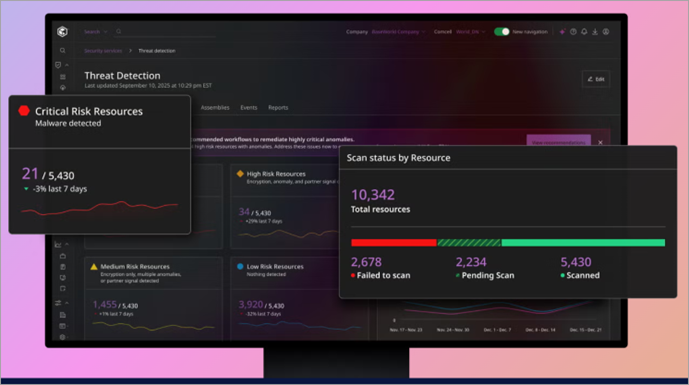This screenshot has width=689, height=385.
Task: Click the analytics chart icon in sidebar
Action: [x=58, y=244]
